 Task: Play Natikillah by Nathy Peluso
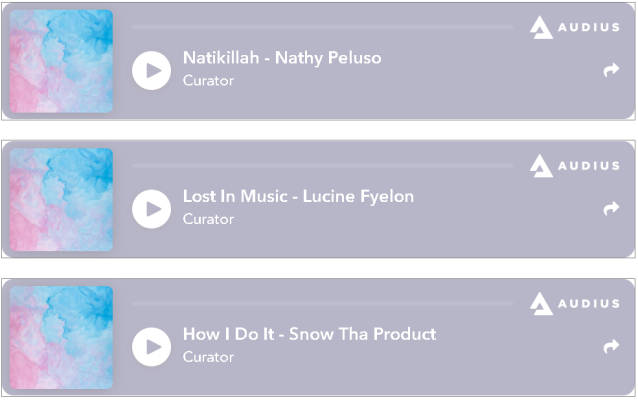(151, 70)
